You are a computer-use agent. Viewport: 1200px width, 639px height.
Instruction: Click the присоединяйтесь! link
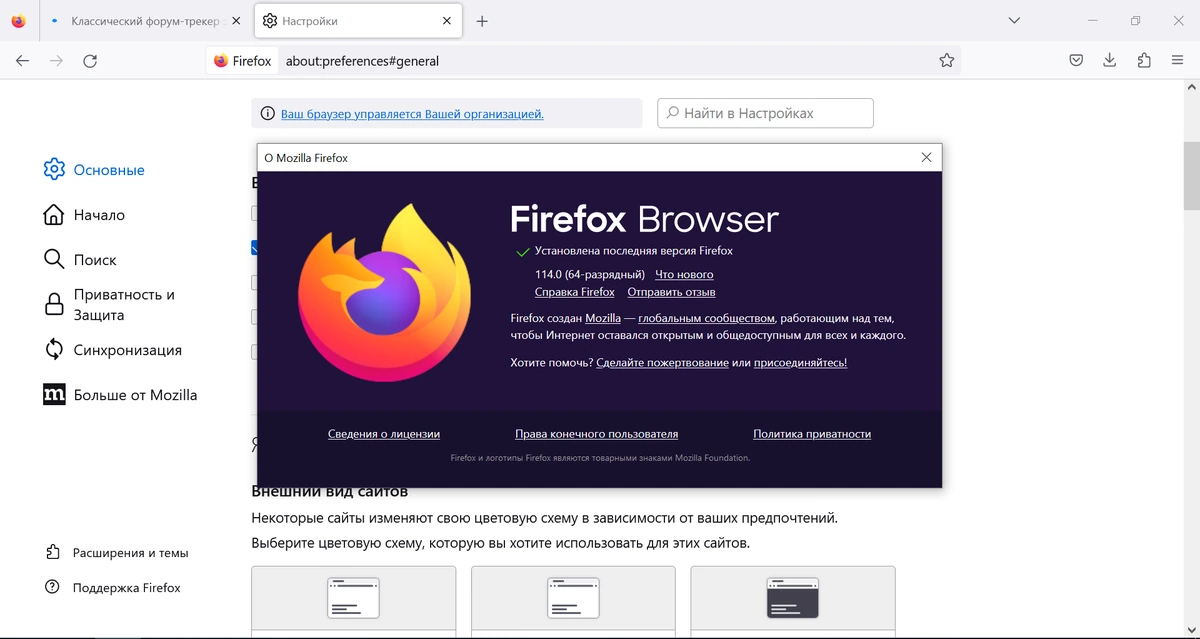(800, 363)
